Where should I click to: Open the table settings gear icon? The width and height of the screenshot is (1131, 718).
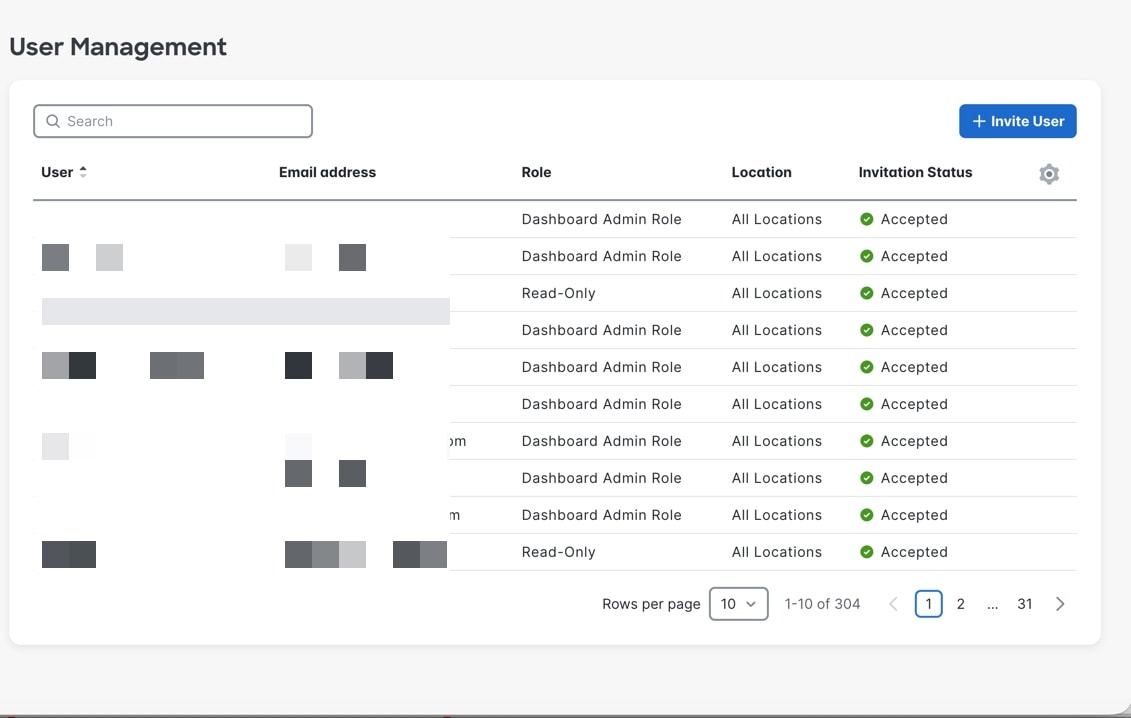pos(1048,174)
